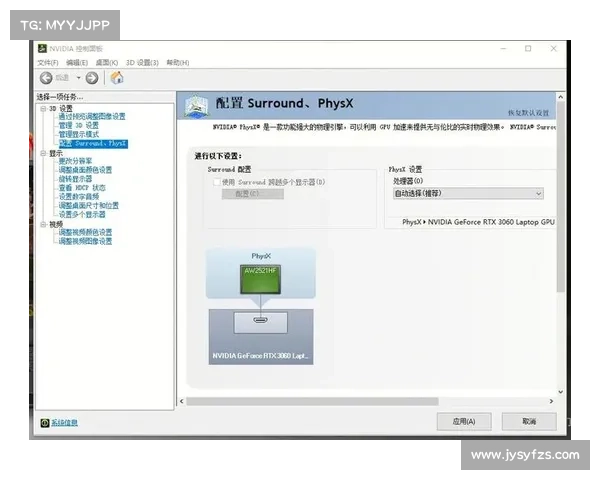Open the PhysX processor dropdown
Image resolution: width=600 pixels, height=480 pixels.
click(468, 194)
